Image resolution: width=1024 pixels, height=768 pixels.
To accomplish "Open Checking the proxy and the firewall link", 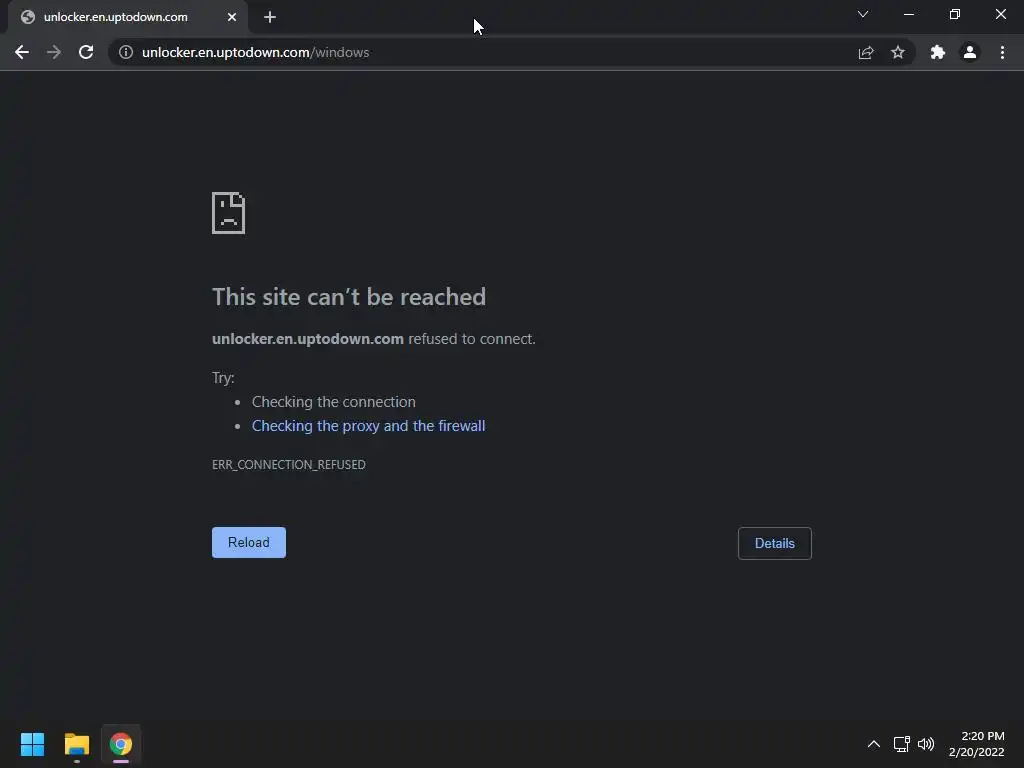I will coord(368,426).
